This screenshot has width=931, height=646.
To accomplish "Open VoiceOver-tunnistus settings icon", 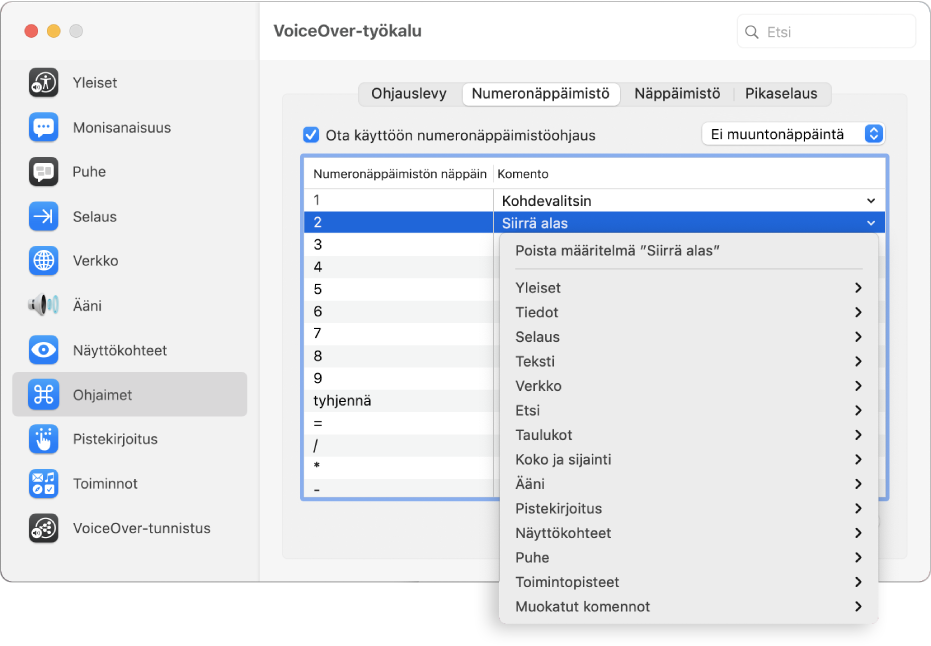I will pyautogui.click(x=42, y=527).
